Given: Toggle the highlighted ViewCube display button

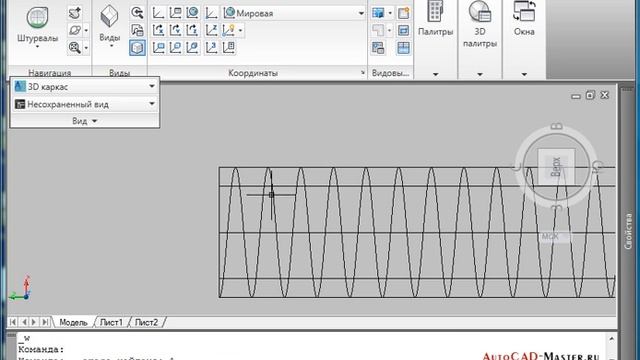Looking at the screenshot, I should pos(137,48).
